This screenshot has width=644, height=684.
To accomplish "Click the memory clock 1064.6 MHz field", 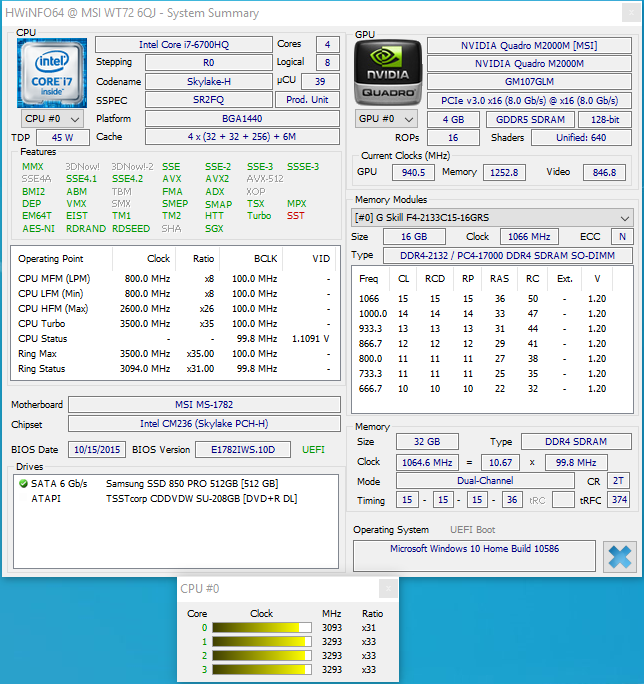I will pos(427,462).
